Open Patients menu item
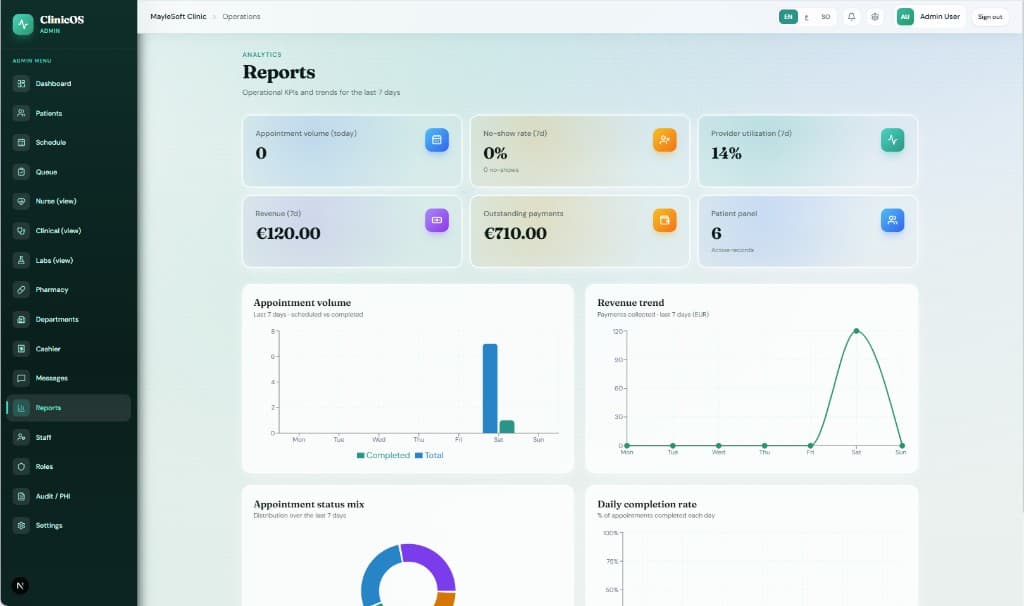 coord(69,113)
